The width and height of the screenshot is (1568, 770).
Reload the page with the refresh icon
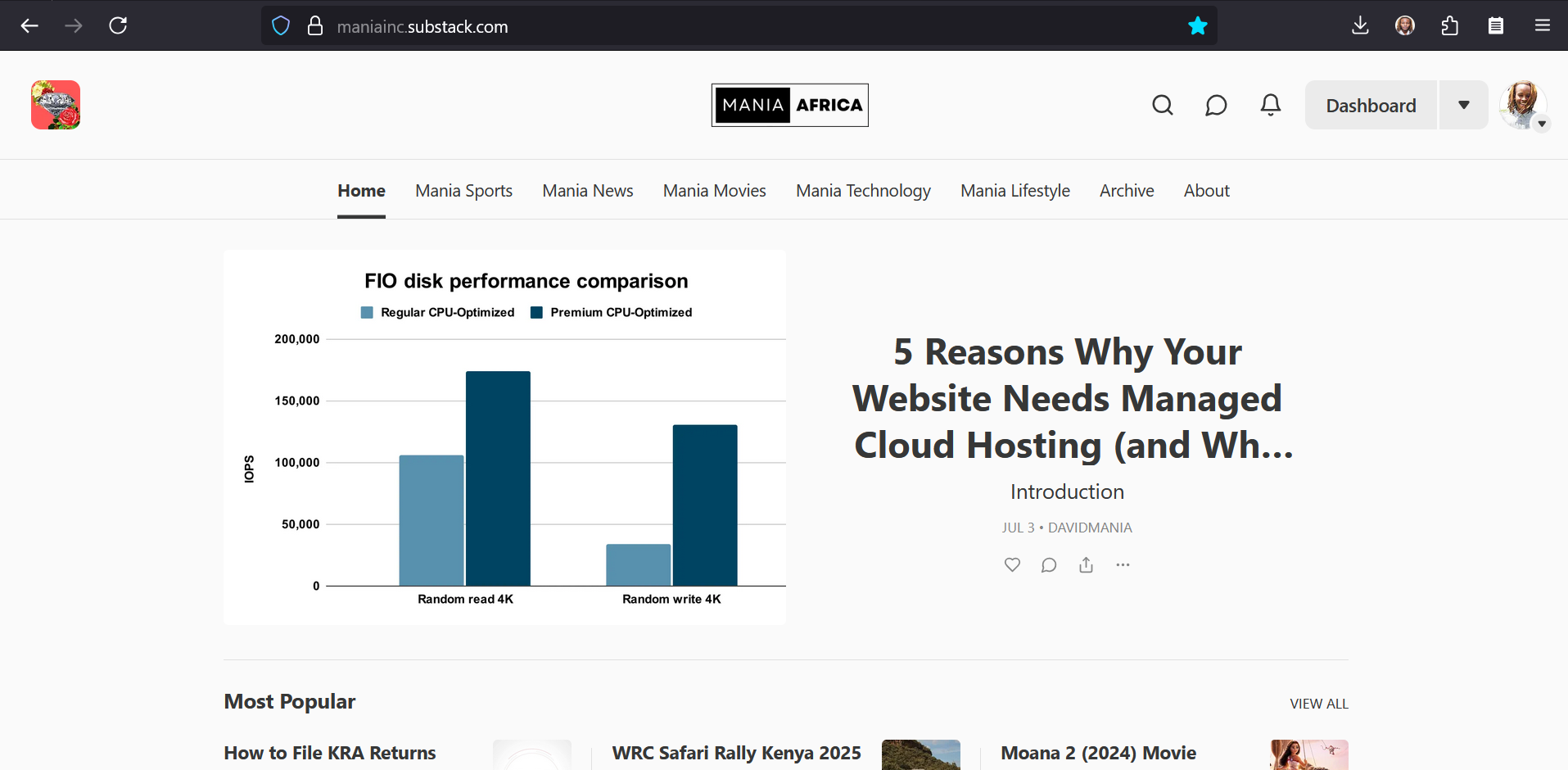tap(118, 26)
